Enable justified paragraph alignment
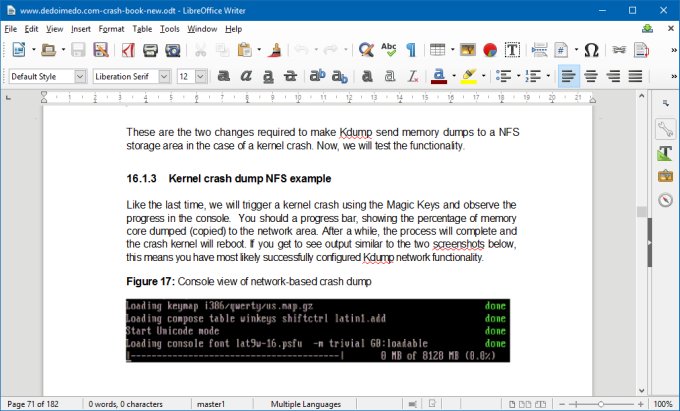The height and width of the screenshot is (411, 680). pyautogui.click(x=637, y=76)
